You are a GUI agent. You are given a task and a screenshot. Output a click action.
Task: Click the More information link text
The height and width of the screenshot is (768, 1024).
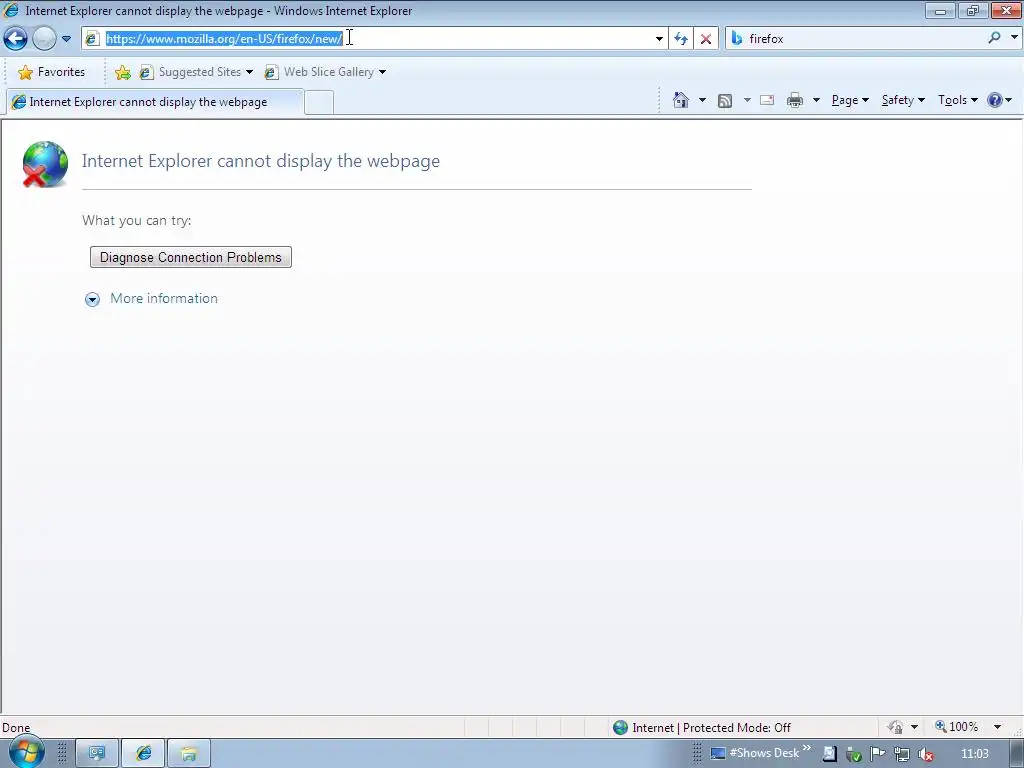click(164, 298)
